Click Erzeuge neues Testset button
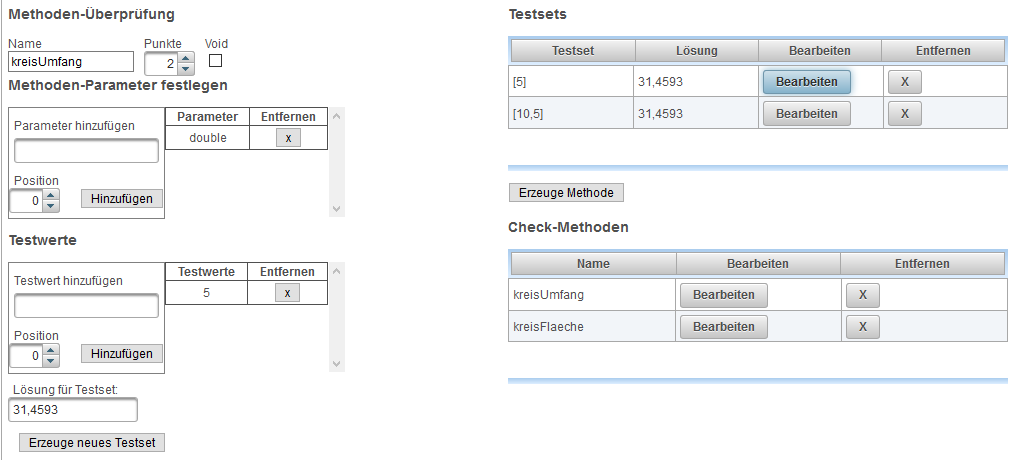The width and height of the screenshot is (1019, 460). coord(92,442)
